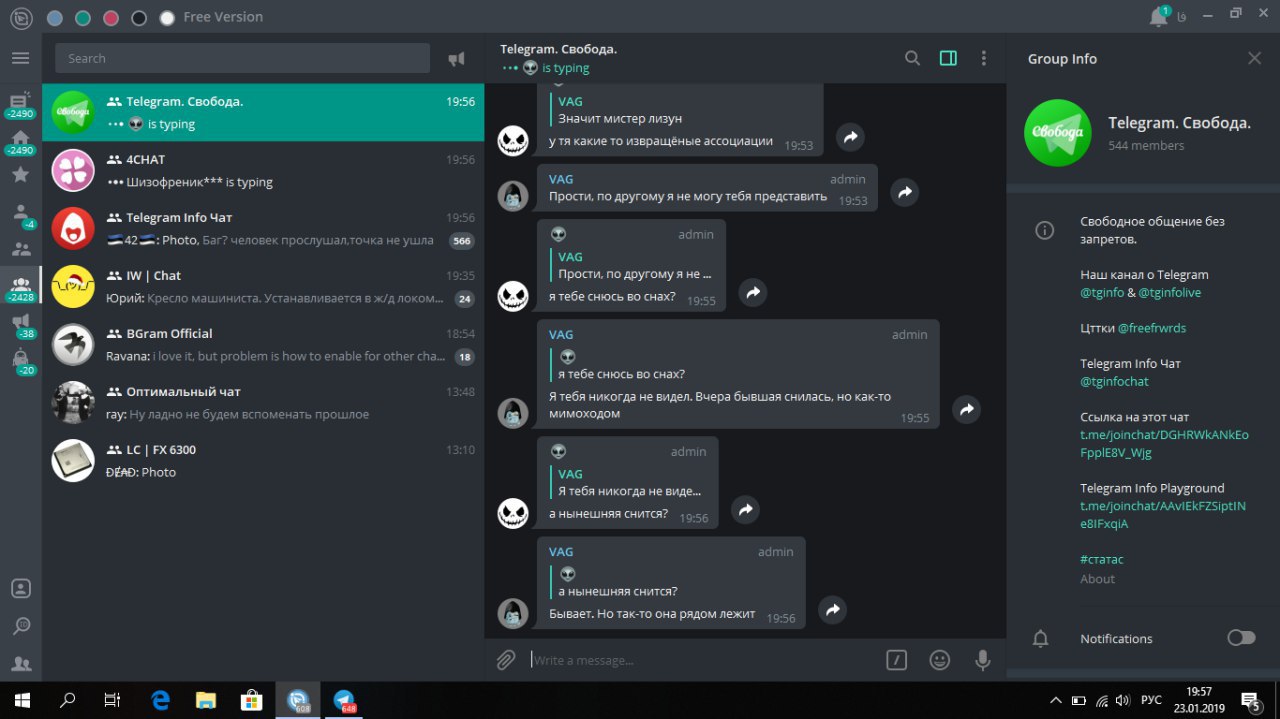Open the hamburger main menu
The width and height of the screenshot is (1280, 719).
pyautogui.click(x=20, y=58)
